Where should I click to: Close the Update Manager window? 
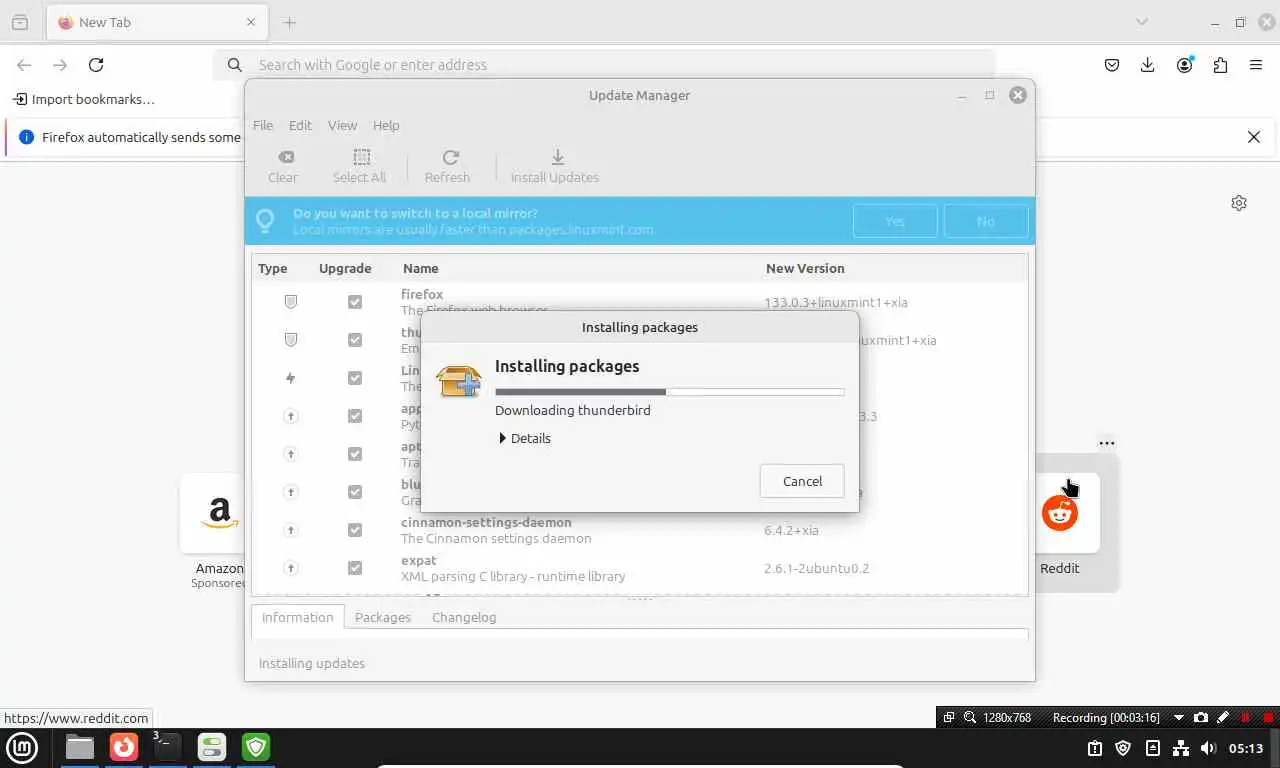[x=1018, y=95]
